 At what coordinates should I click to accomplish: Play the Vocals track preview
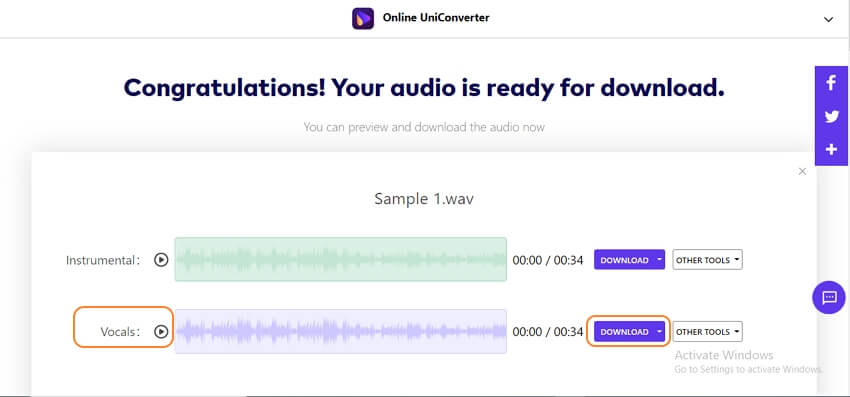click(161, 331)
